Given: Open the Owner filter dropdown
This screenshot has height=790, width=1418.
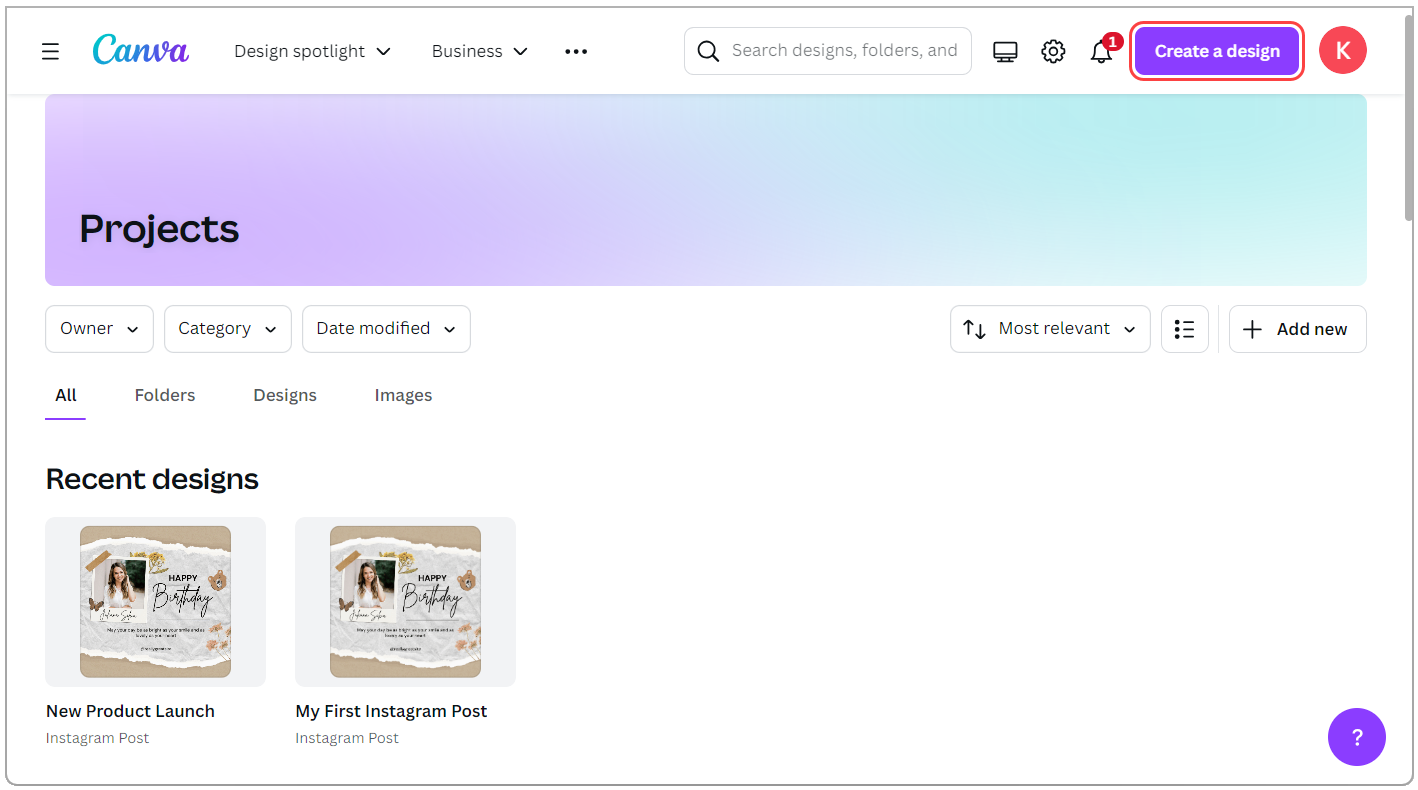Looking at the screenshot, I should tap(98, 328).
